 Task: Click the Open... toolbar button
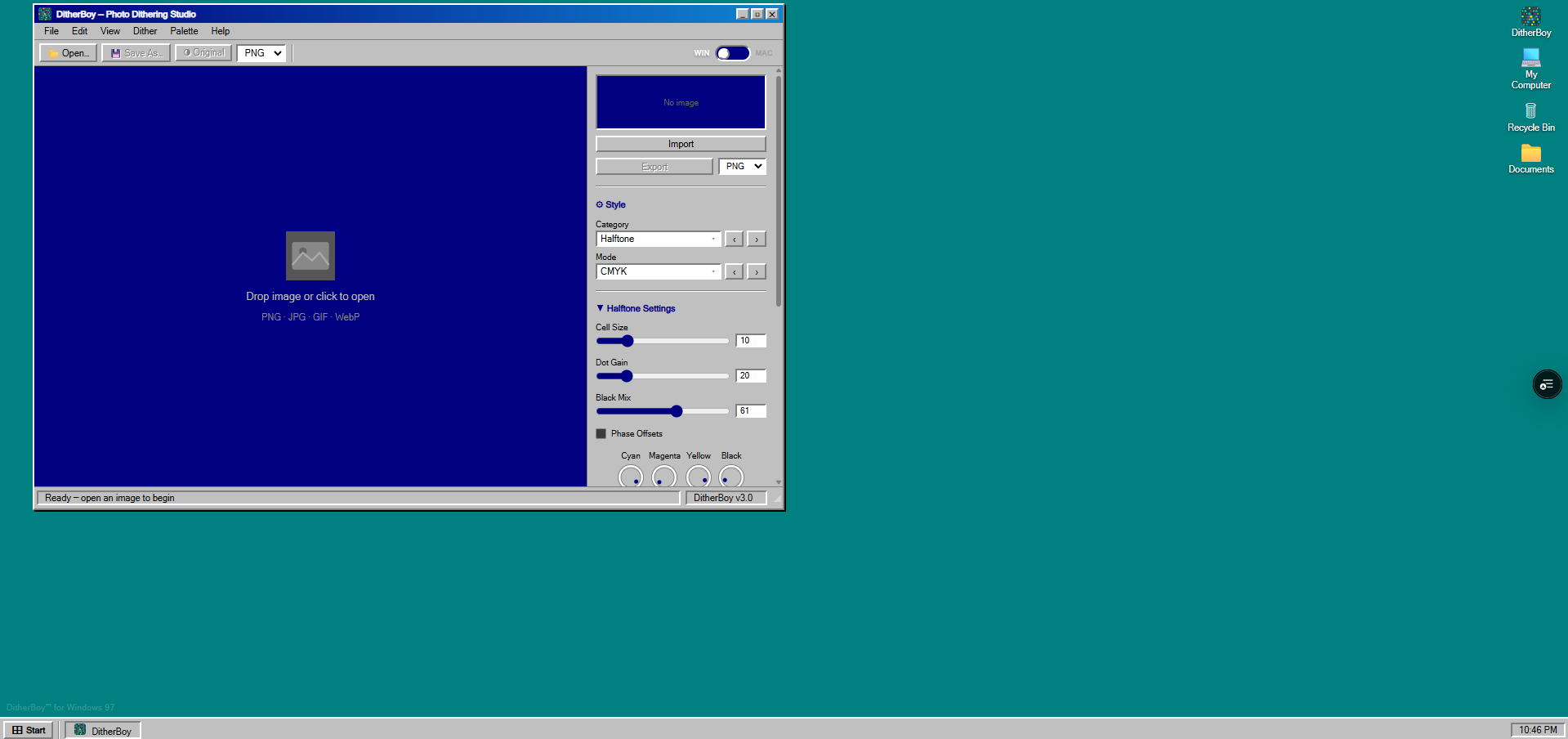pyautogui.click(x=69, y=53)
